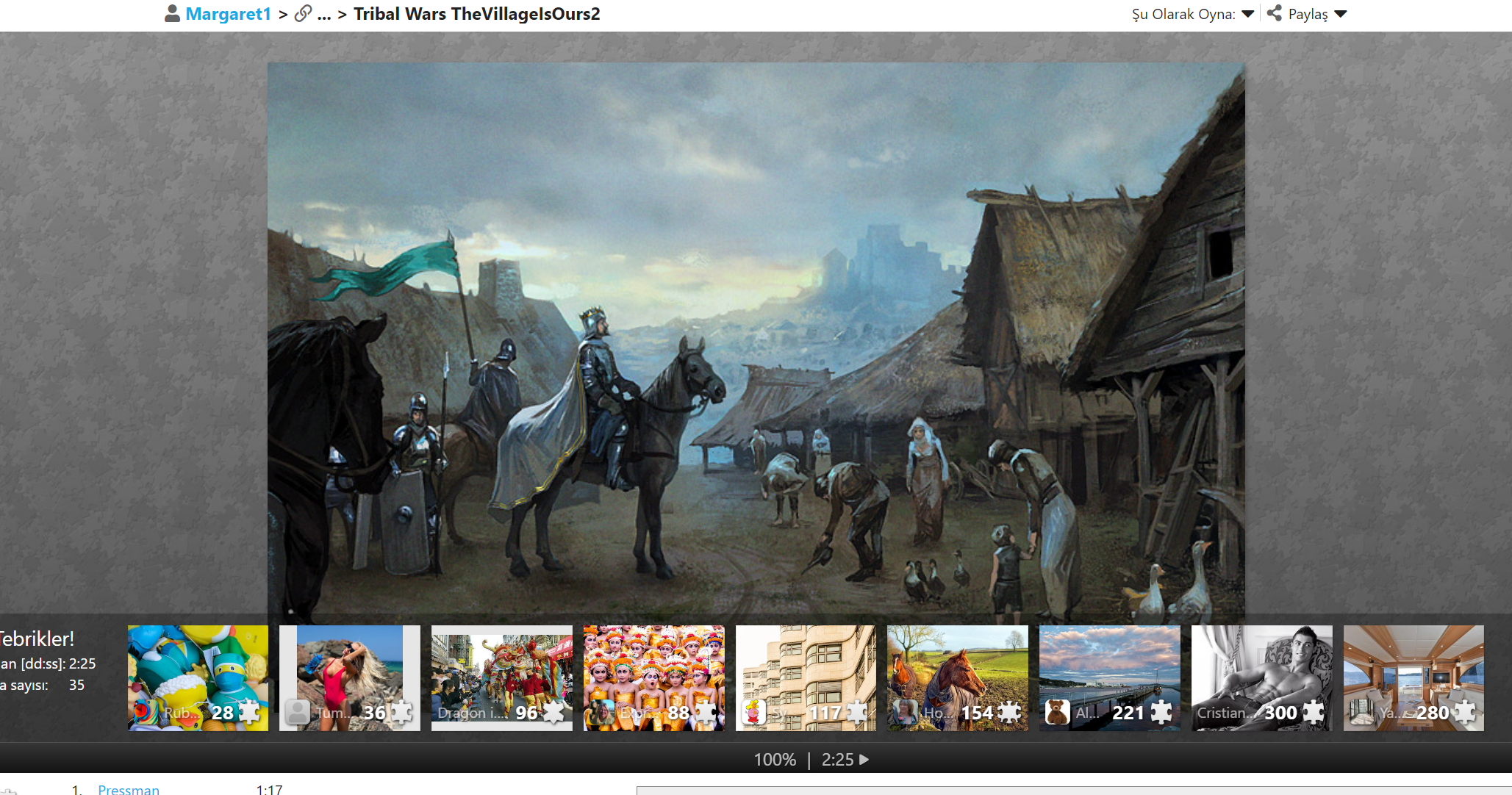Image resolution: width=1512 pixels, height=795 pixels.
Task: Click the 100% completion indicator
Action: (775, 760)
